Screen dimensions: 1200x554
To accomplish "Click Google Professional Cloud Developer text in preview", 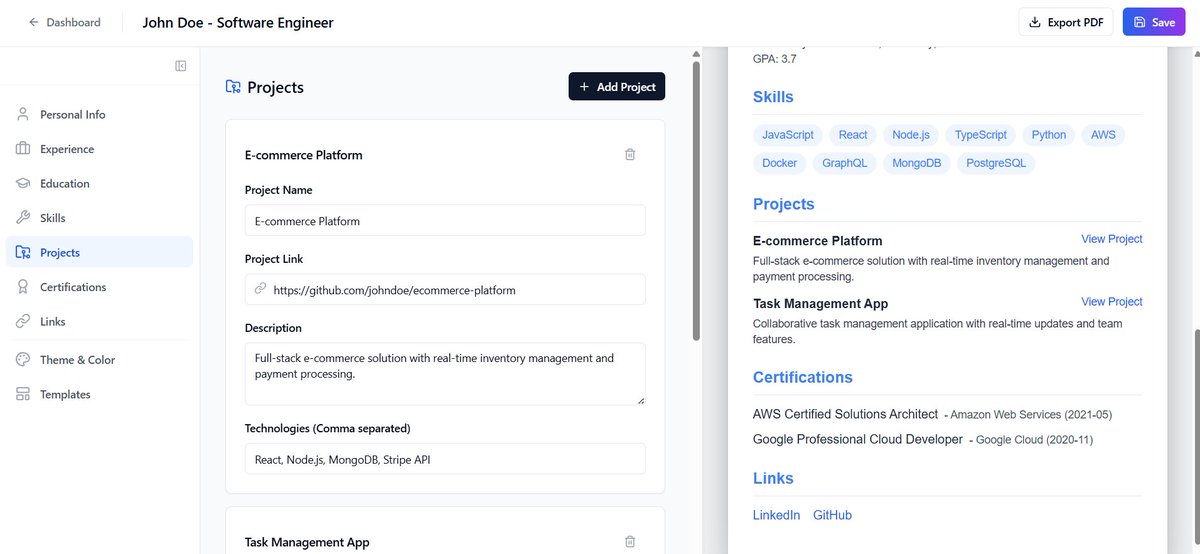I will (858, 439).
